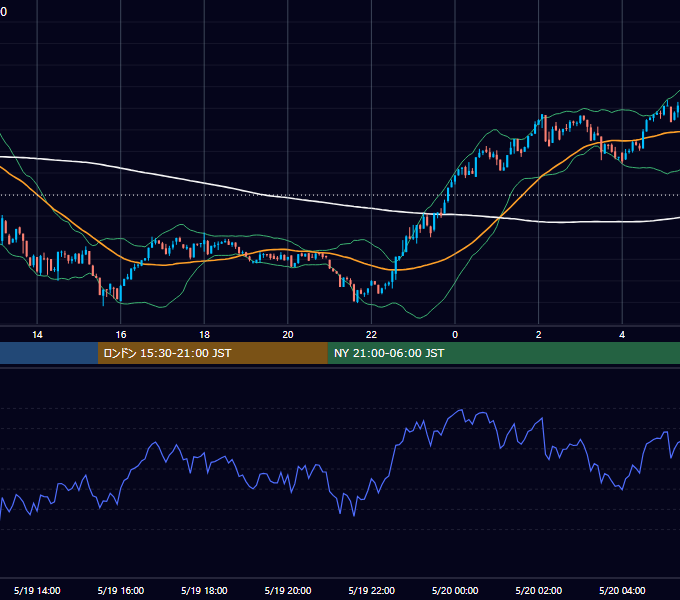The image size is (680, 600).
Task: Click the '5/19 16:00' date label
Action: click(x=121, y=590)
